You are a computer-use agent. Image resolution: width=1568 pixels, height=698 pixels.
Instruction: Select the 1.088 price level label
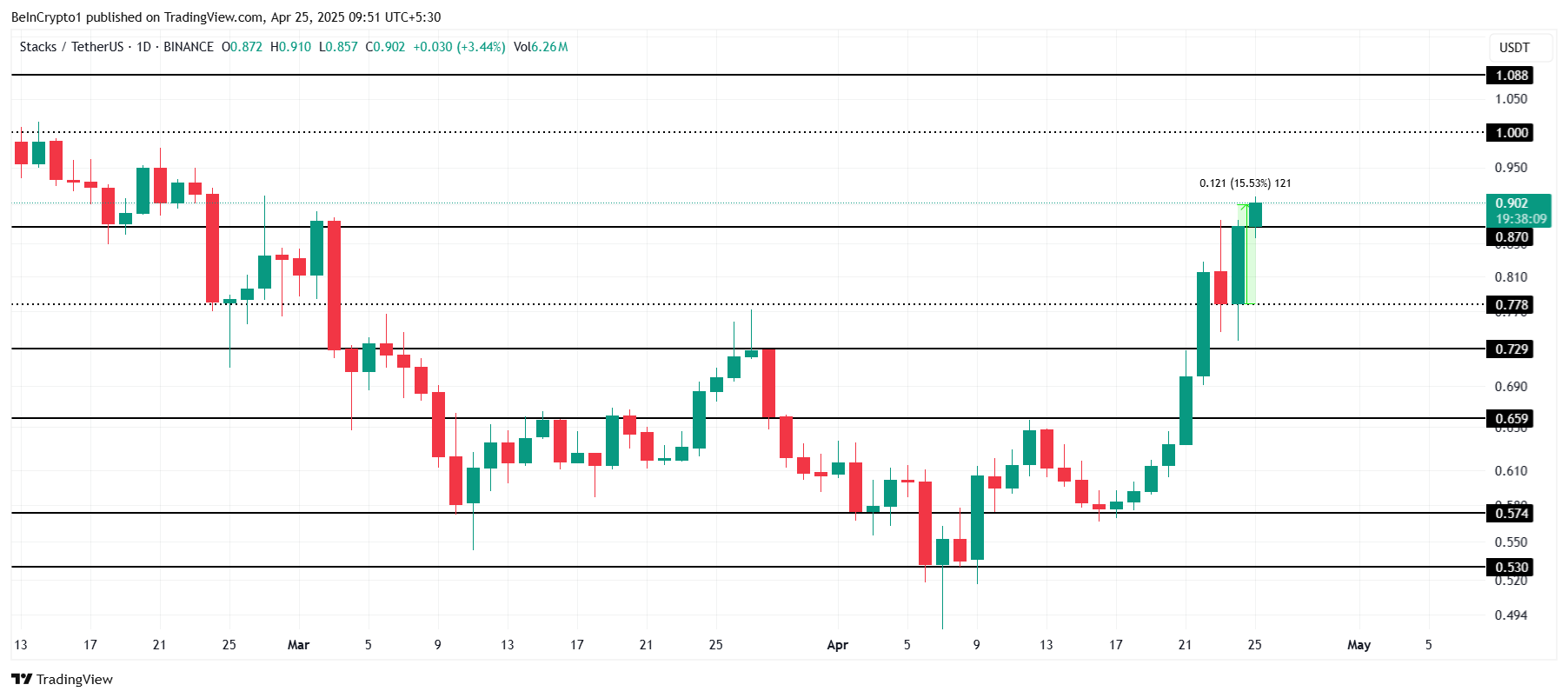click(1511, 76)
